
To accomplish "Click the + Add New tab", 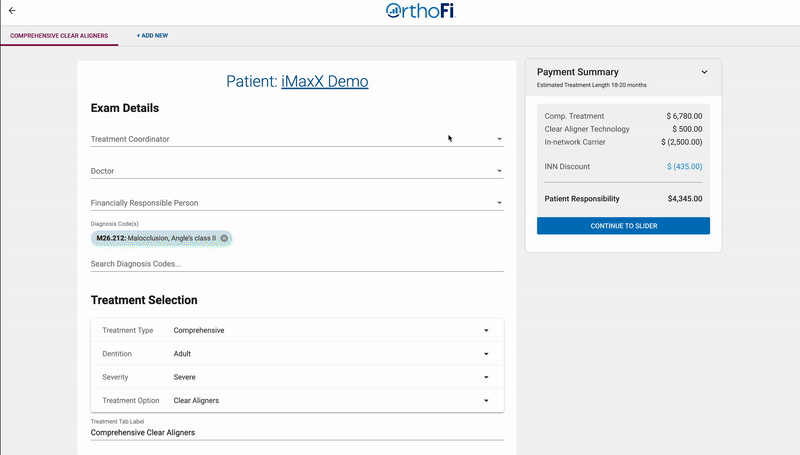I will [152, 36].
